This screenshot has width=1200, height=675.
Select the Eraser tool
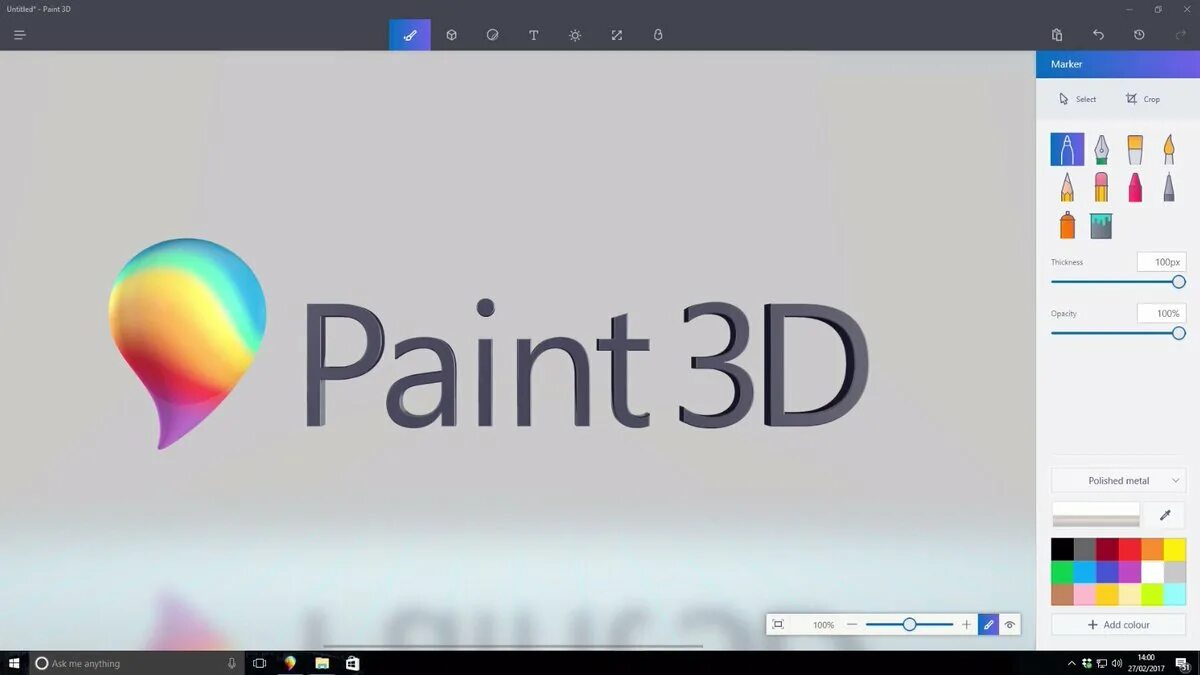(1101, 187)
